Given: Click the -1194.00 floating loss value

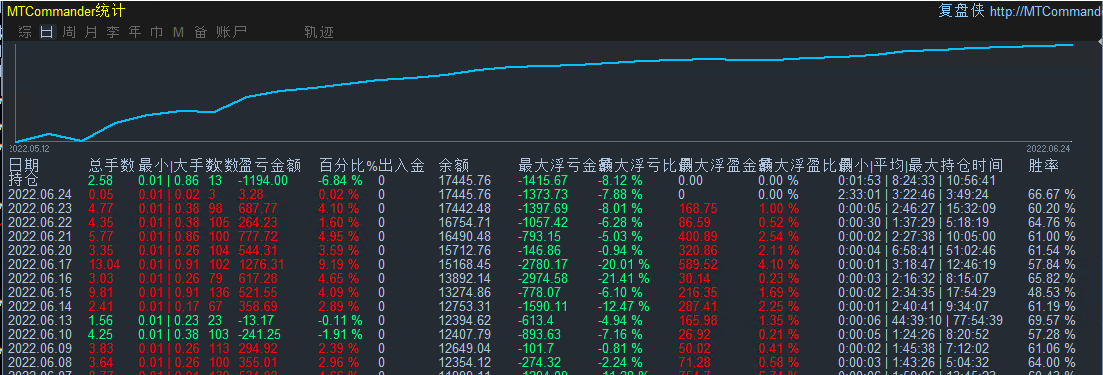Looking at the screenshot, I should [x=263, y=180].
